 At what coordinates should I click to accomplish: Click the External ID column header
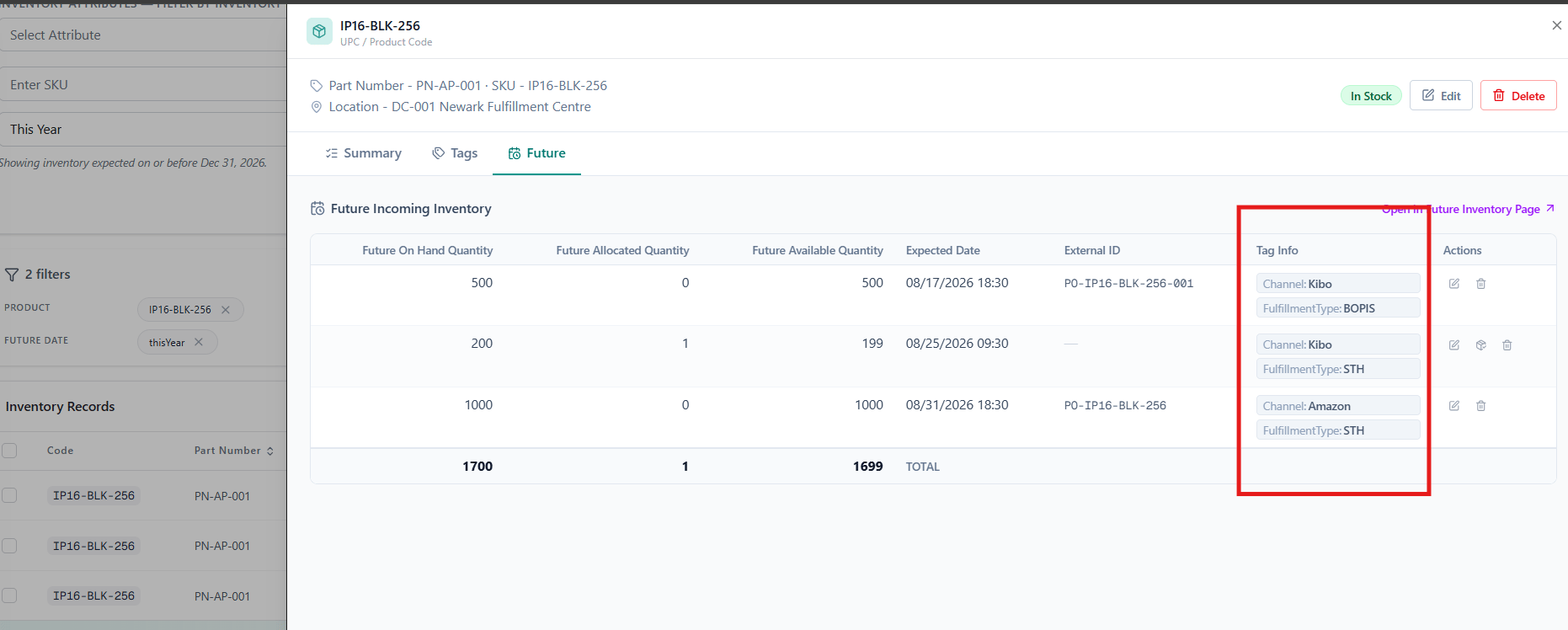[1092, 250]
